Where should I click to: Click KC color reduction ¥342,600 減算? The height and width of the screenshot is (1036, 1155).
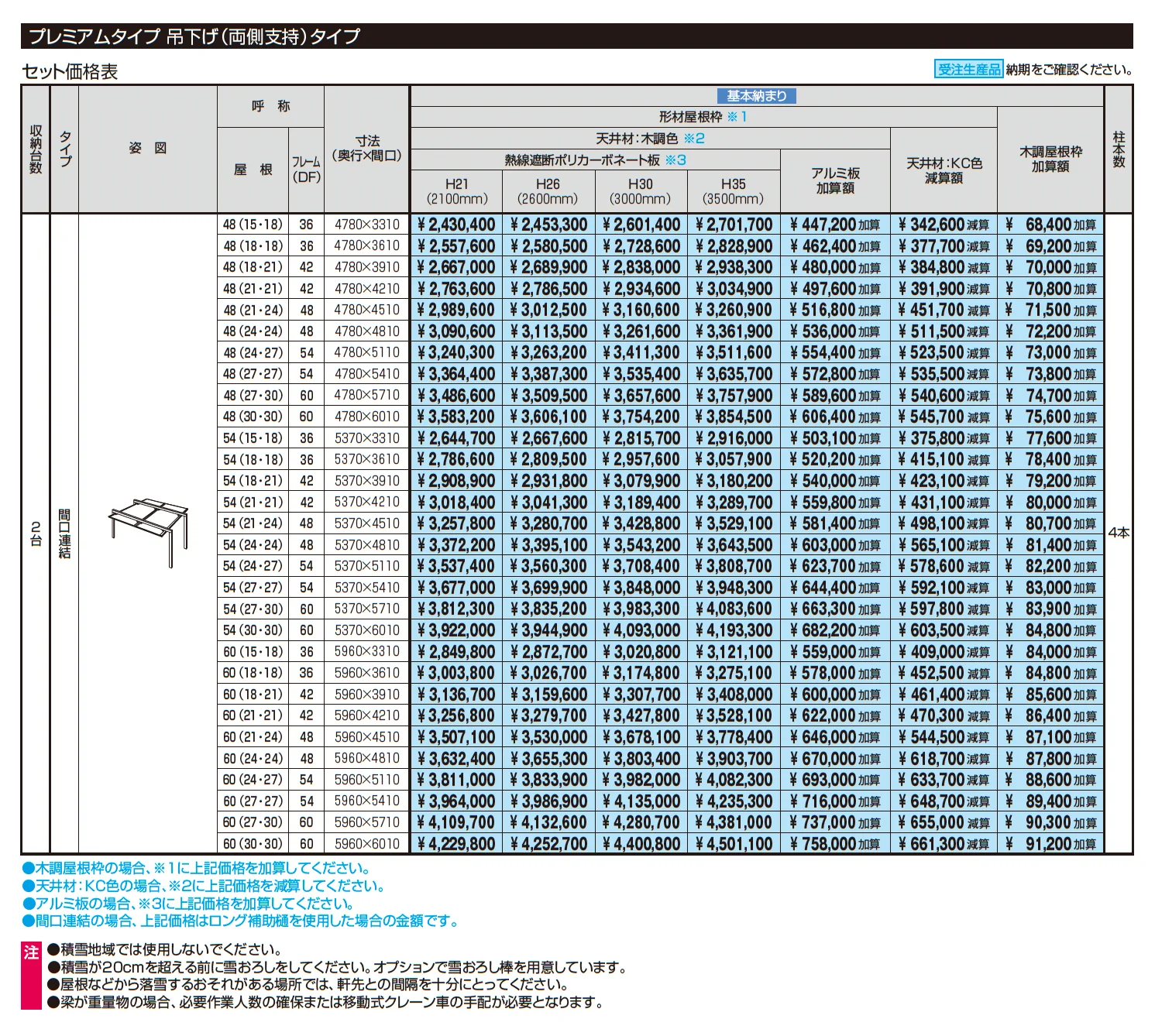coord(944,225)
